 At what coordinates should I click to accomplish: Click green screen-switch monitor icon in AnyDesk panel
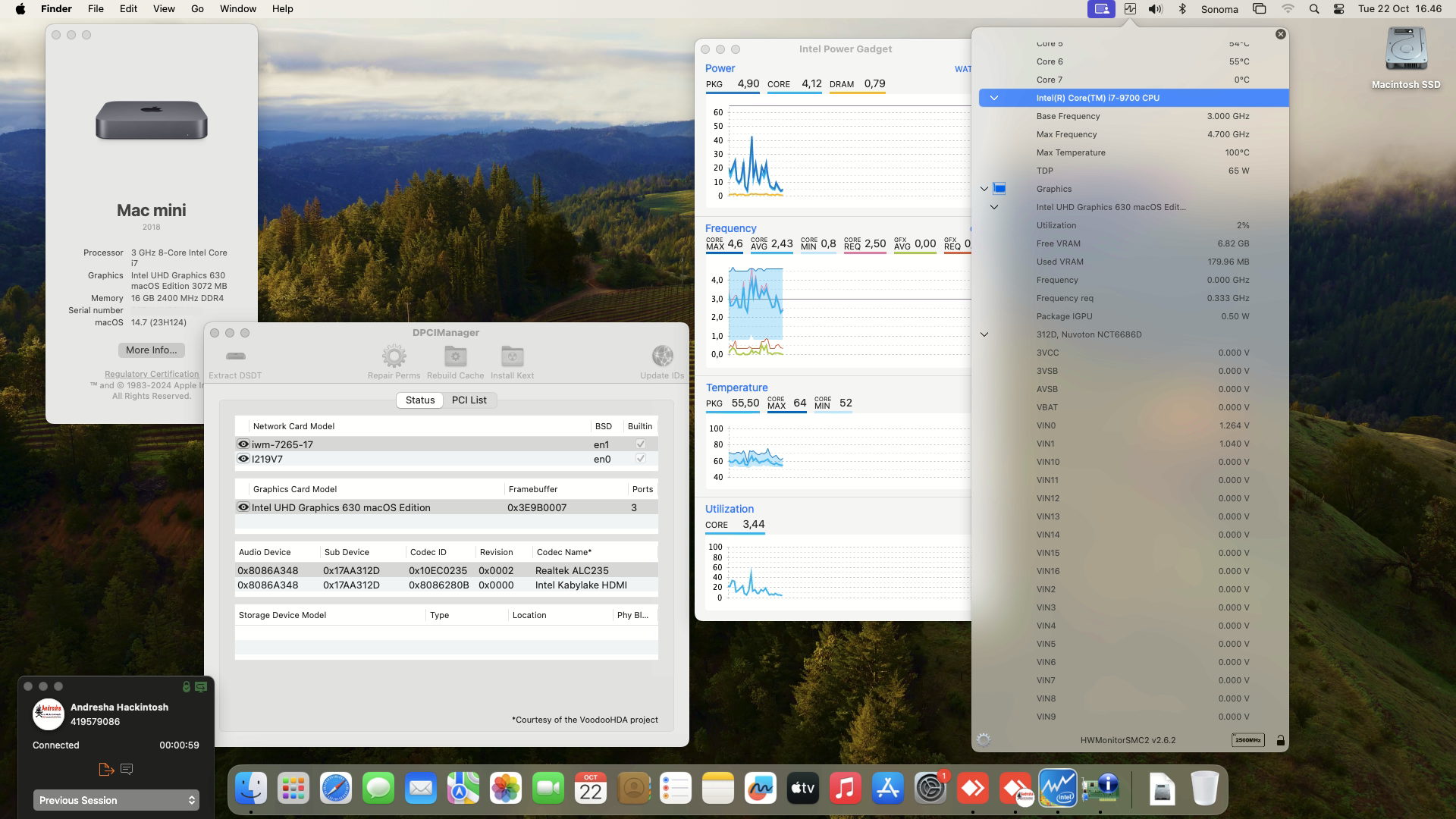coord(201,687)
